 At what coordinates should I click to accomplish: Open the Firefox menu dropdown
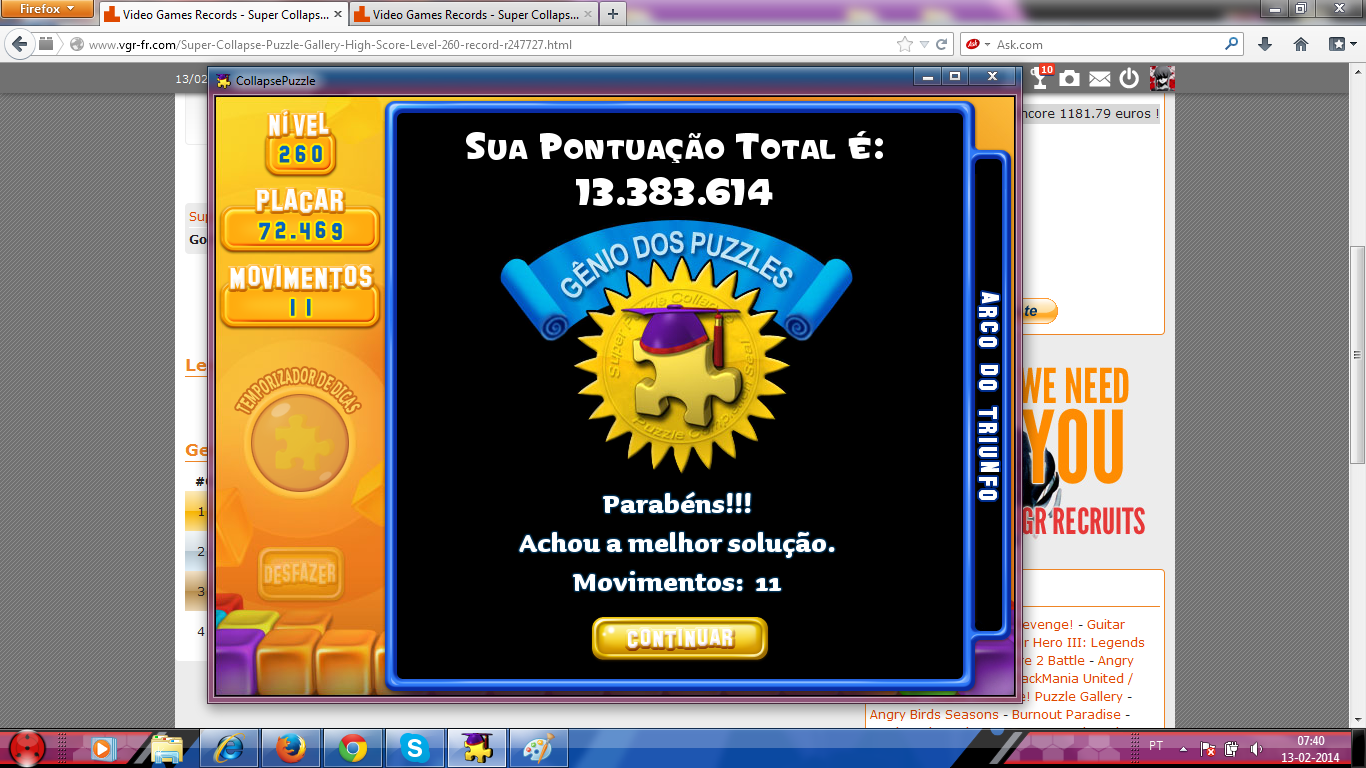(50, 9)
